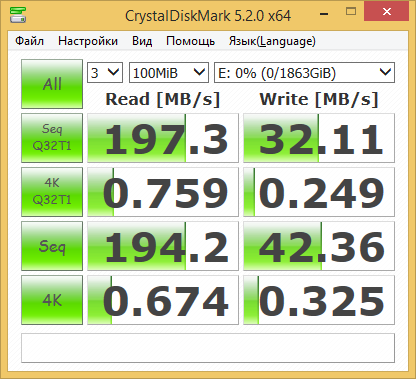Screen dimensions: 416x379
Task: Click the Seq Q32T1 write result 32.11
Action: coord(319,138)
